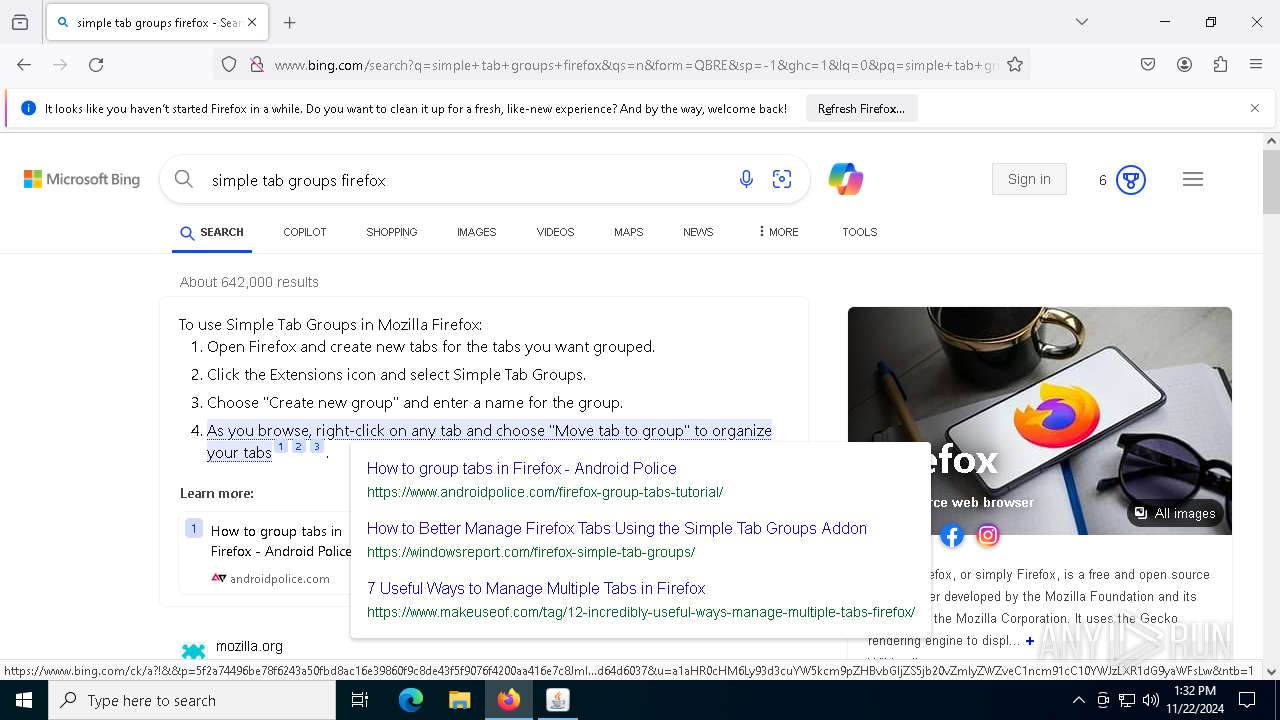The height and width of the screenshot is (720, 1280).
Task: Click the page vertical scrollbar thumb
Action: (x=1271, y=181)
